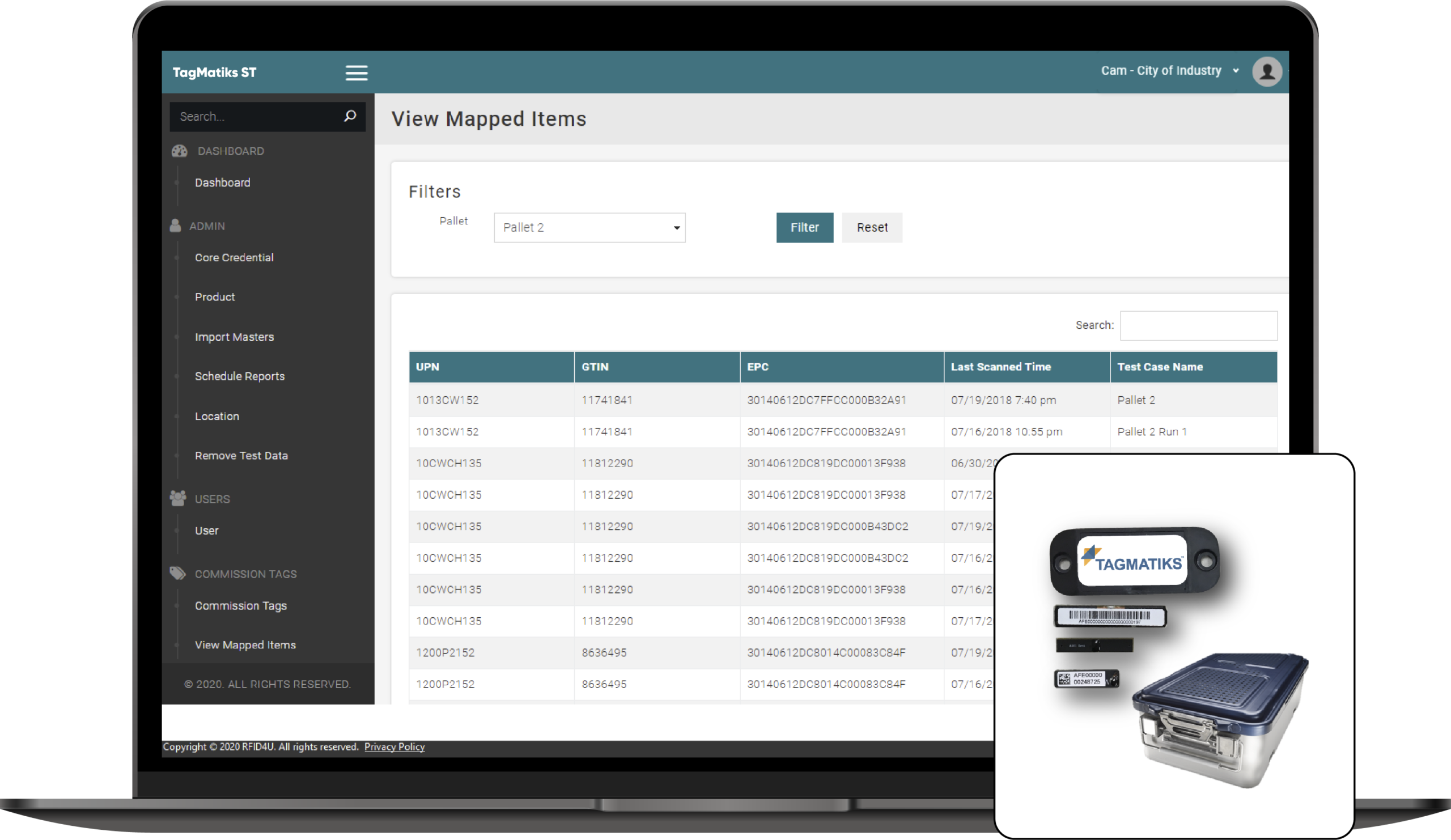This screenshot has width=1451, height=840.
Task: Select Remove Test Data in the sidebar
Action: (241, 455)
